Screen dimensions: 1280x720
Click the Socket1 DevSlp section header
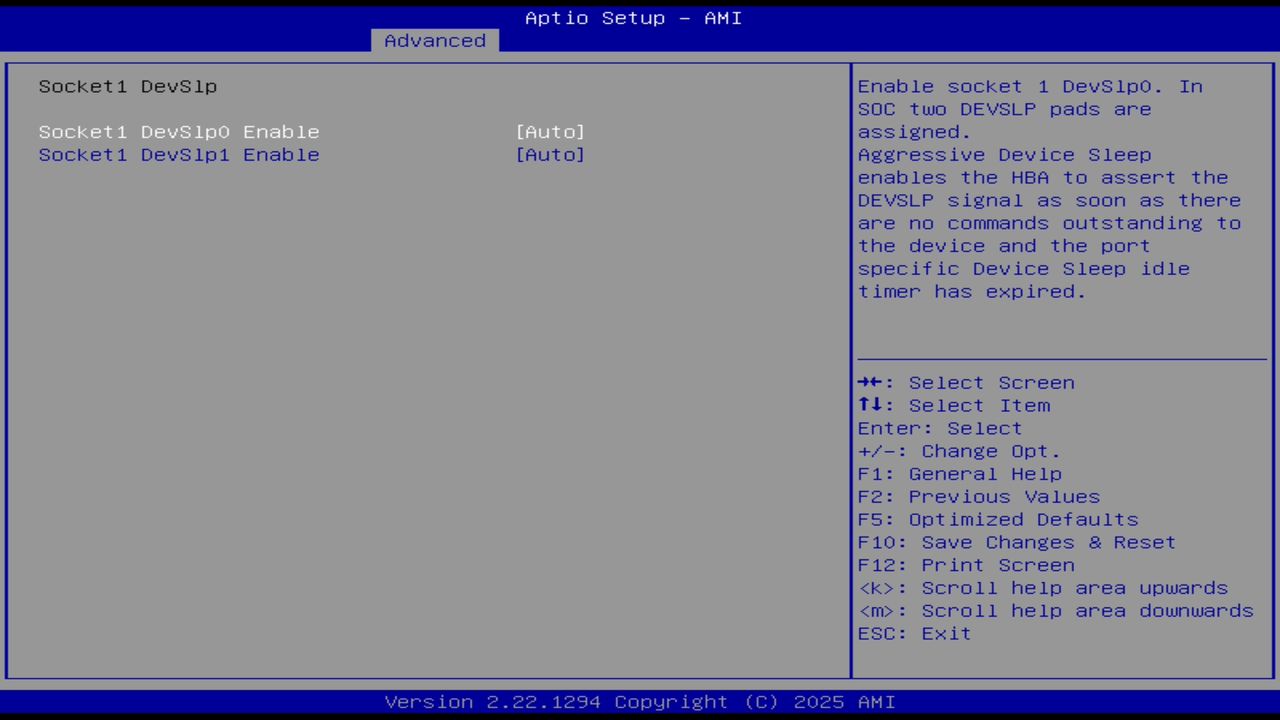tap(127, 86)
